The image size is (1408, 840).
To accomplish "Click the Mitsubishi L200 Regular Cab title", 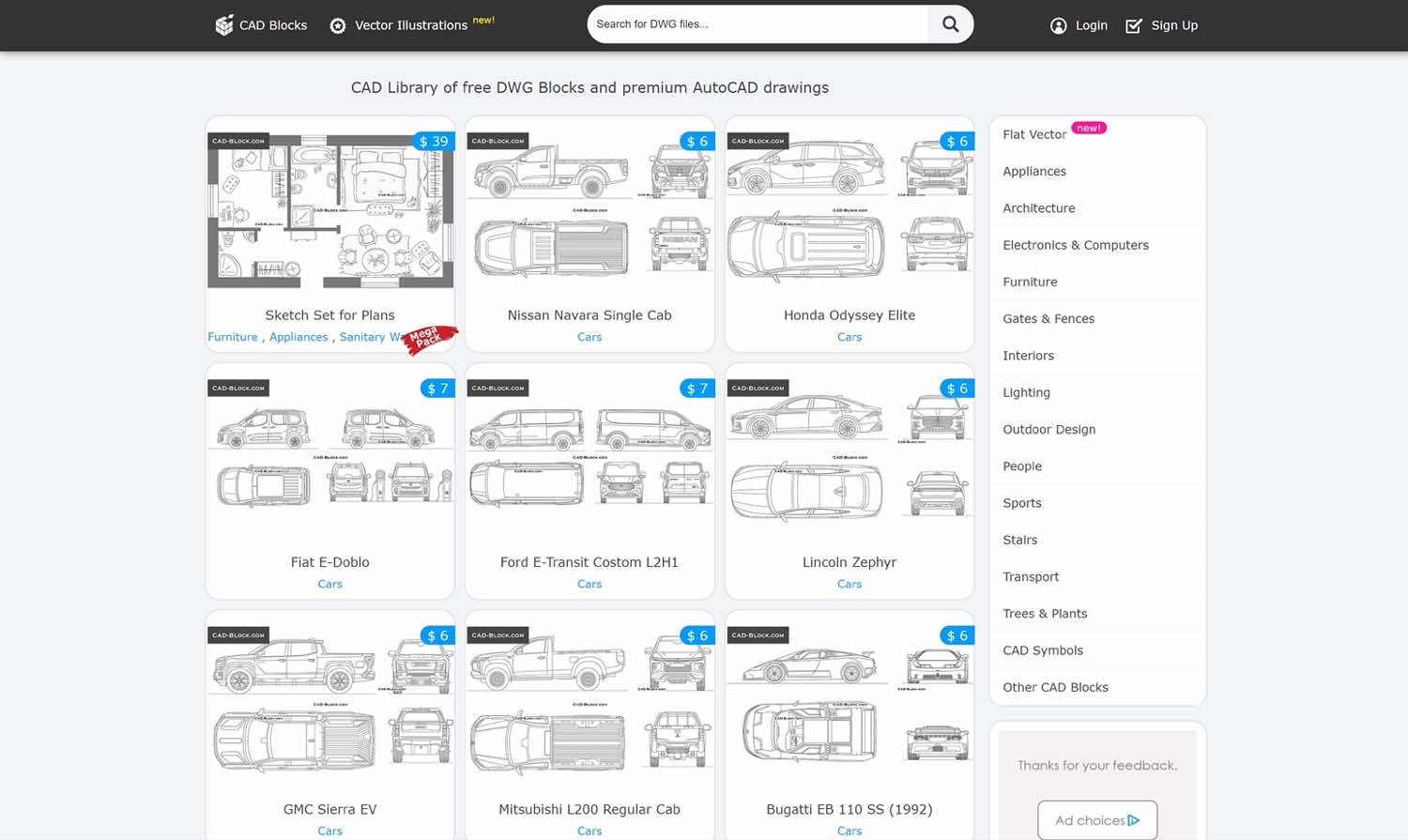I will click(589, 809).
